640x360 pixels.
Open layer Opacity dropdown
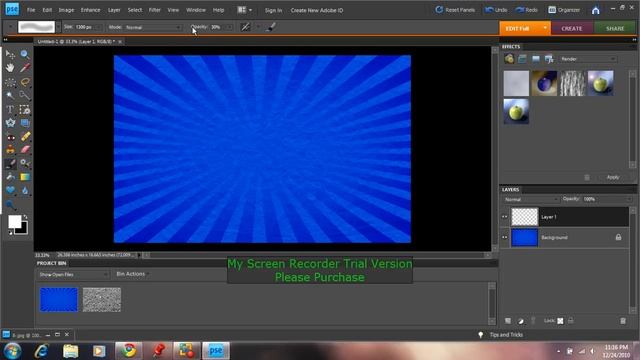tap(629, 199)
